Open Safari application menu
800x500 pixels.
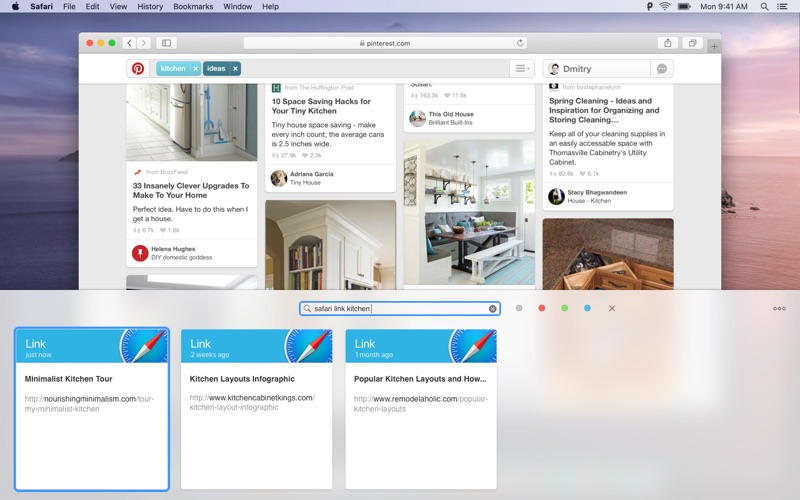[41, 7]
